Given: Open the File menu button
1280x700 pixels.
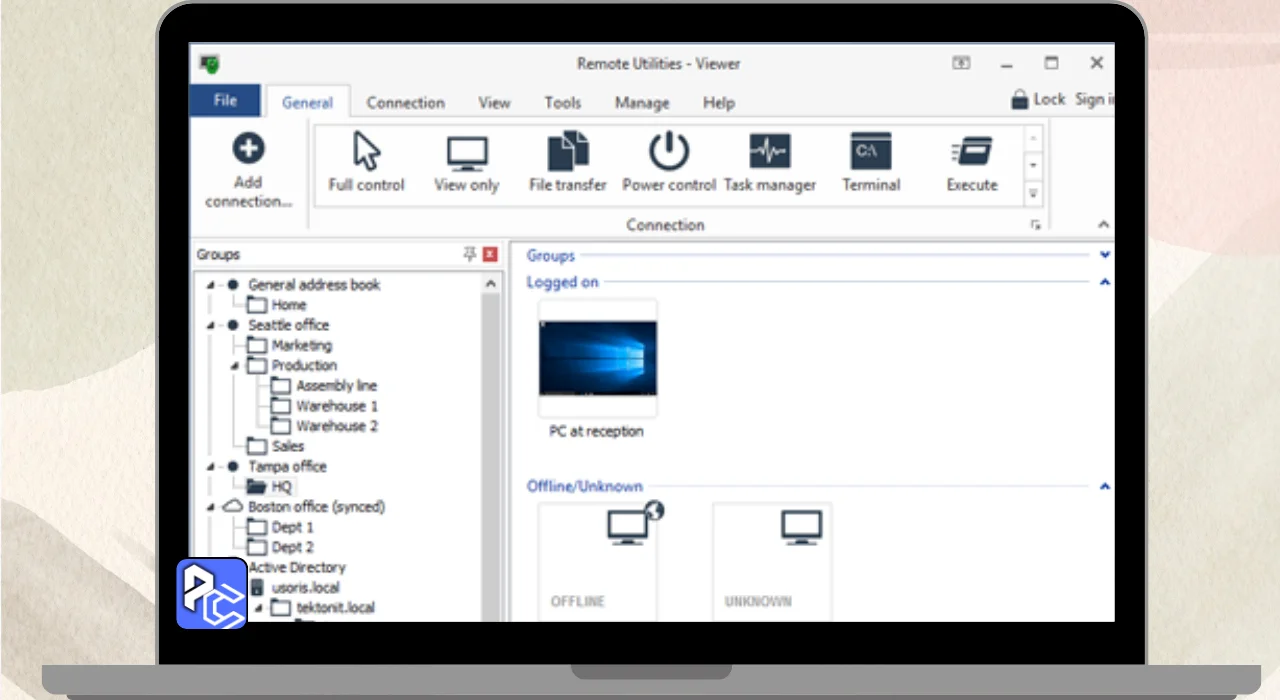Looking at the screenshot, I should coord(225,101).
